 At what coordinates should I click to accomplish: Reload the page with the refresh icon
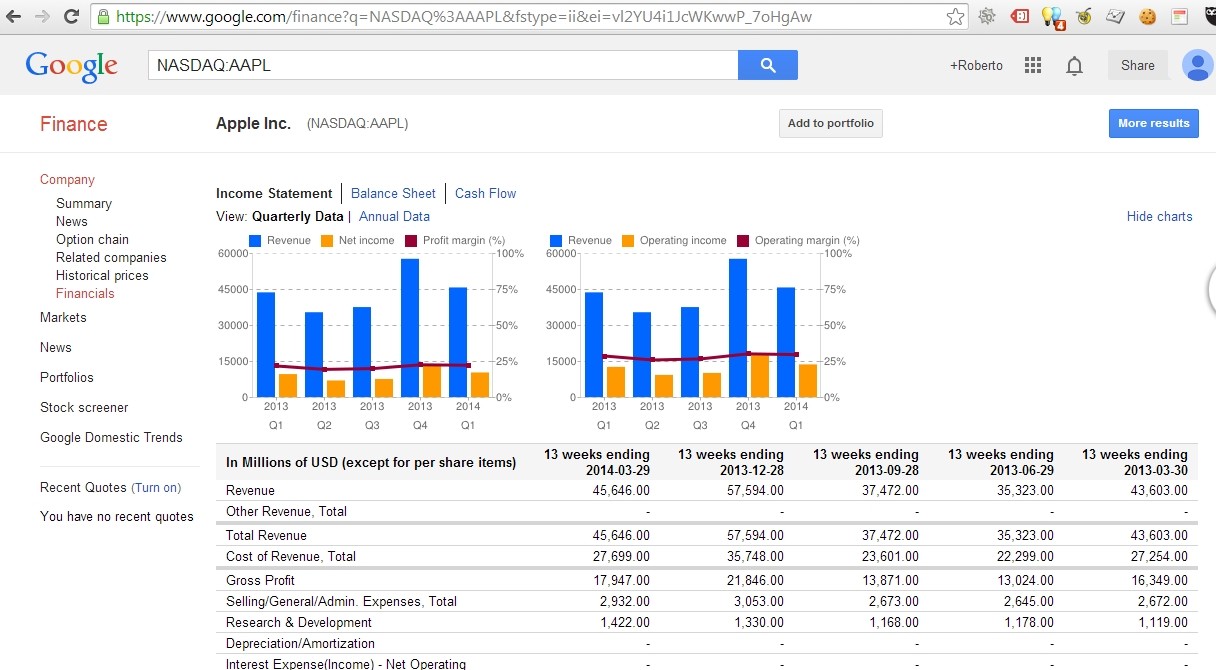[x=71, y=17]
